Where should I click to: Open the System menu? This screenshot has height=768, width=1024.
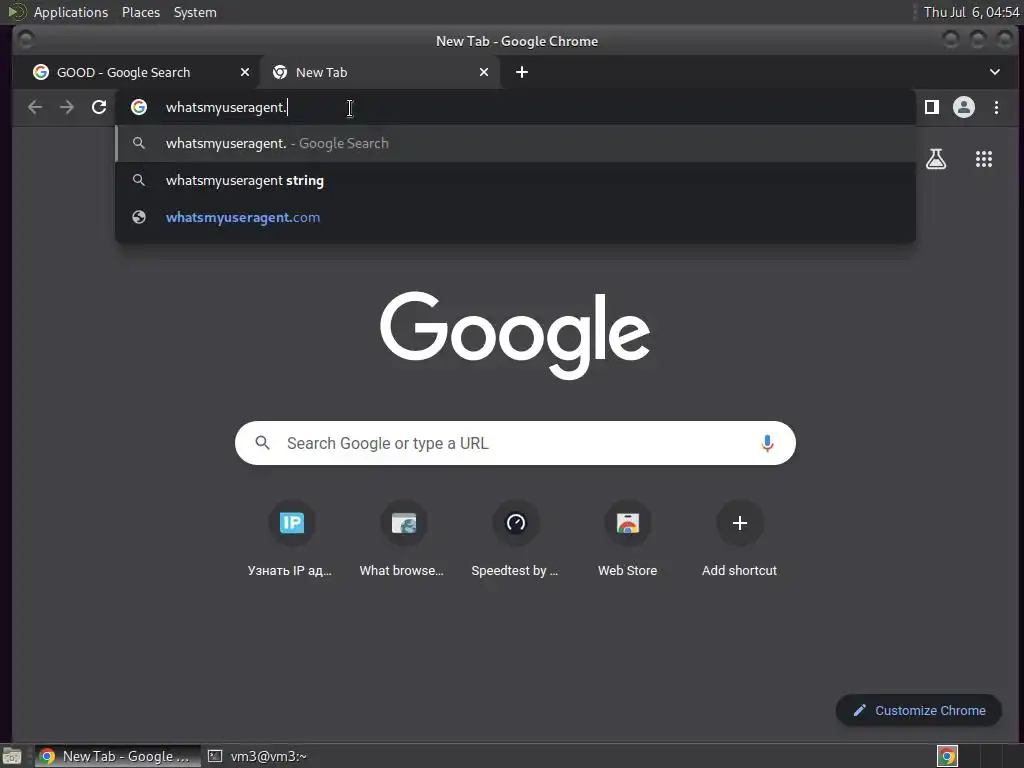[195, 12]
